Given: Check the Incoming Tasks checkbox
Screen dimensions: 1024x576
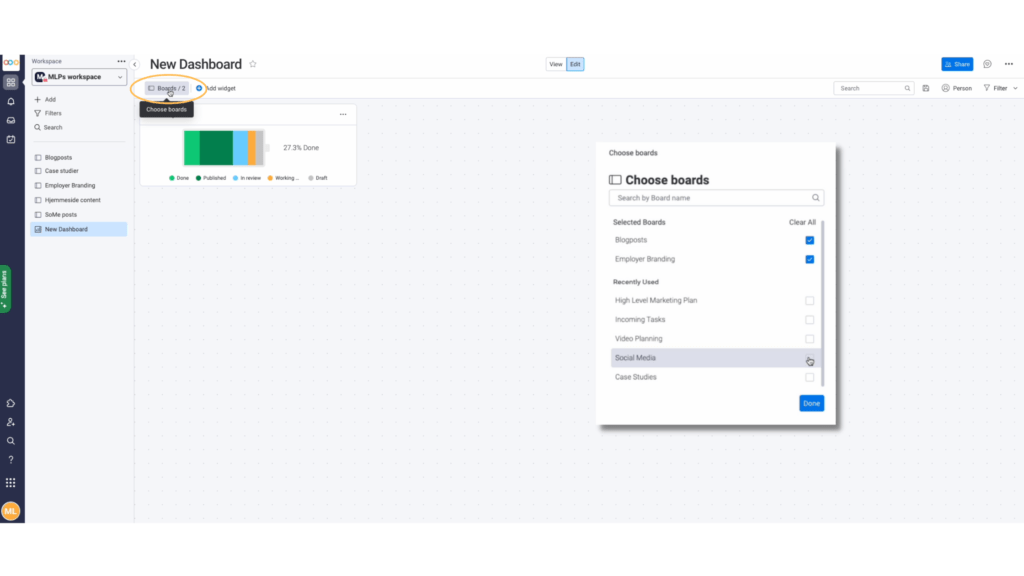Looking at the screenshot, I should (x=809, y=320).
